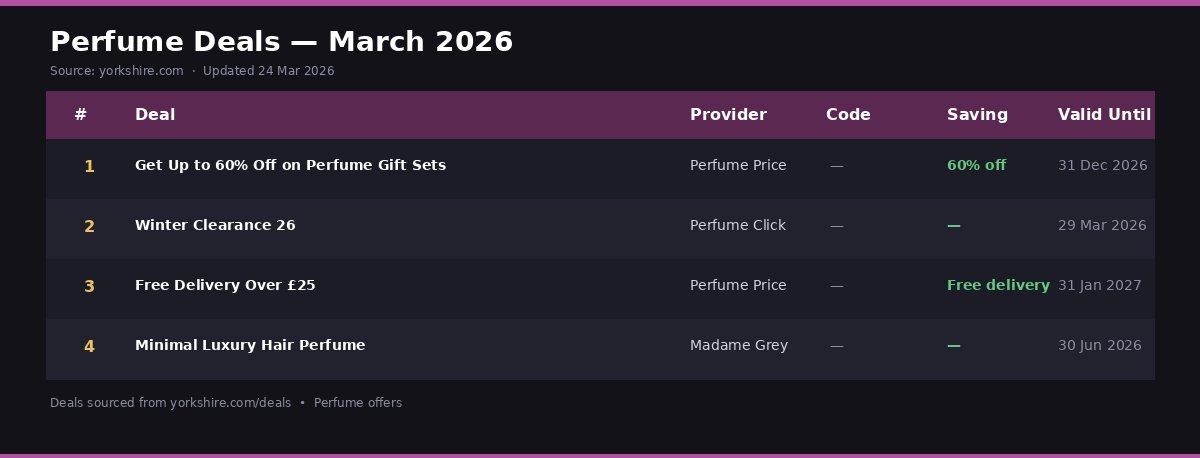
Task: Click the yorkshire.com/deals footer link
Action: [230, 403]
